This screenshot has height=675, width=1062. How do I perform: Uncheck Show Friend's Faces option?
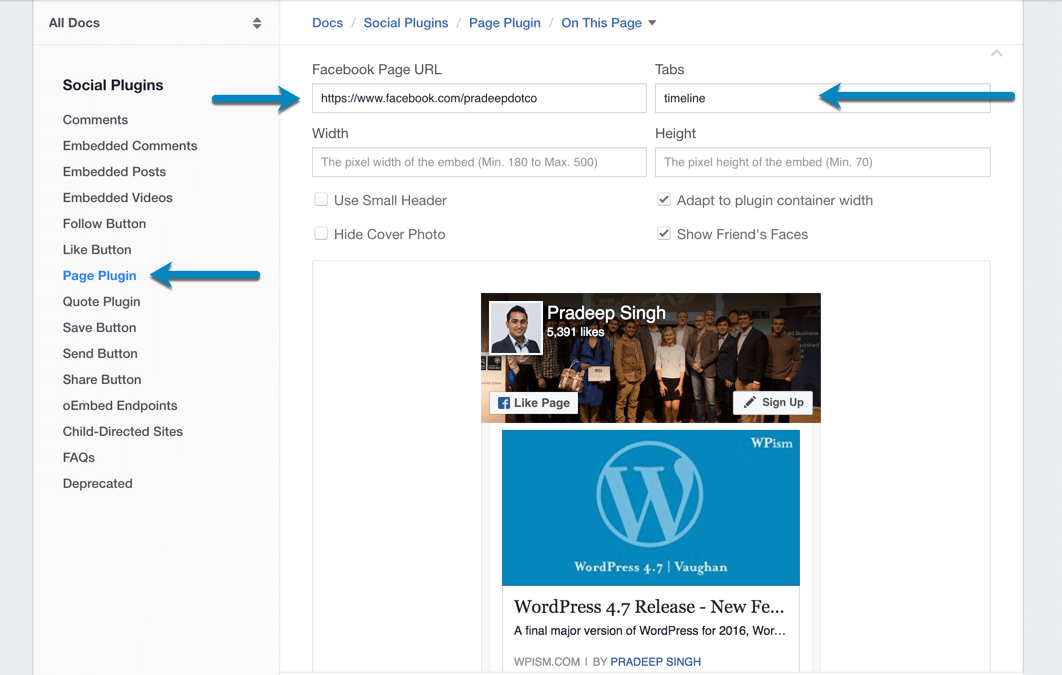pos(664,234)
